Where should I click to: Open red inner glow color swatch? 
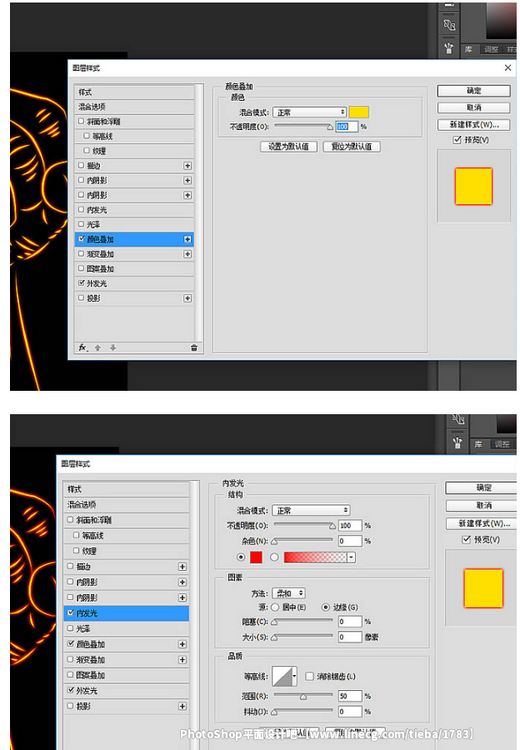pyautogui.click(x=256, y=557)
